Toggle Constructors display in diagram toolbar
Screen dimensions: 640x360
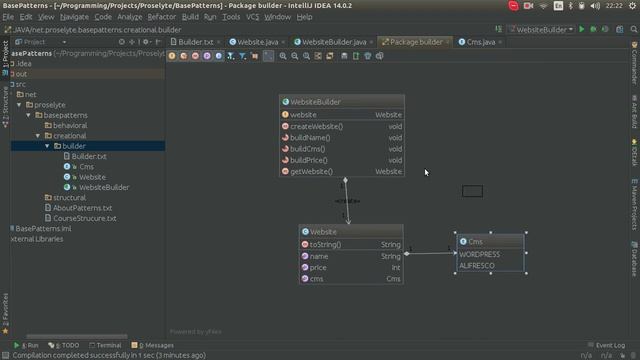click(184, 56)
